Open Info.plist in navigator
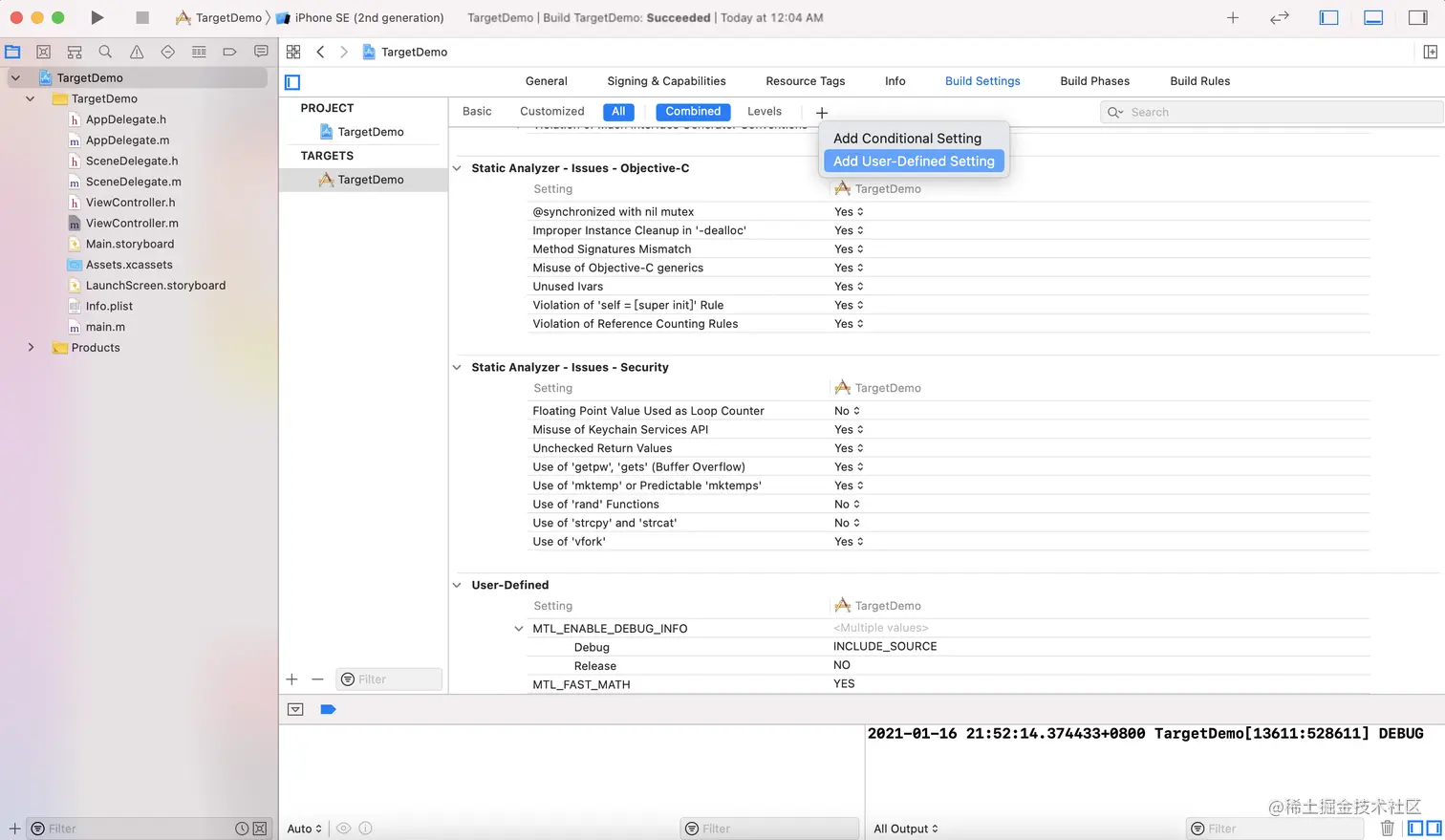This screenshot has height=840, width=1445. pyautogui.click(x=100, y=307)
